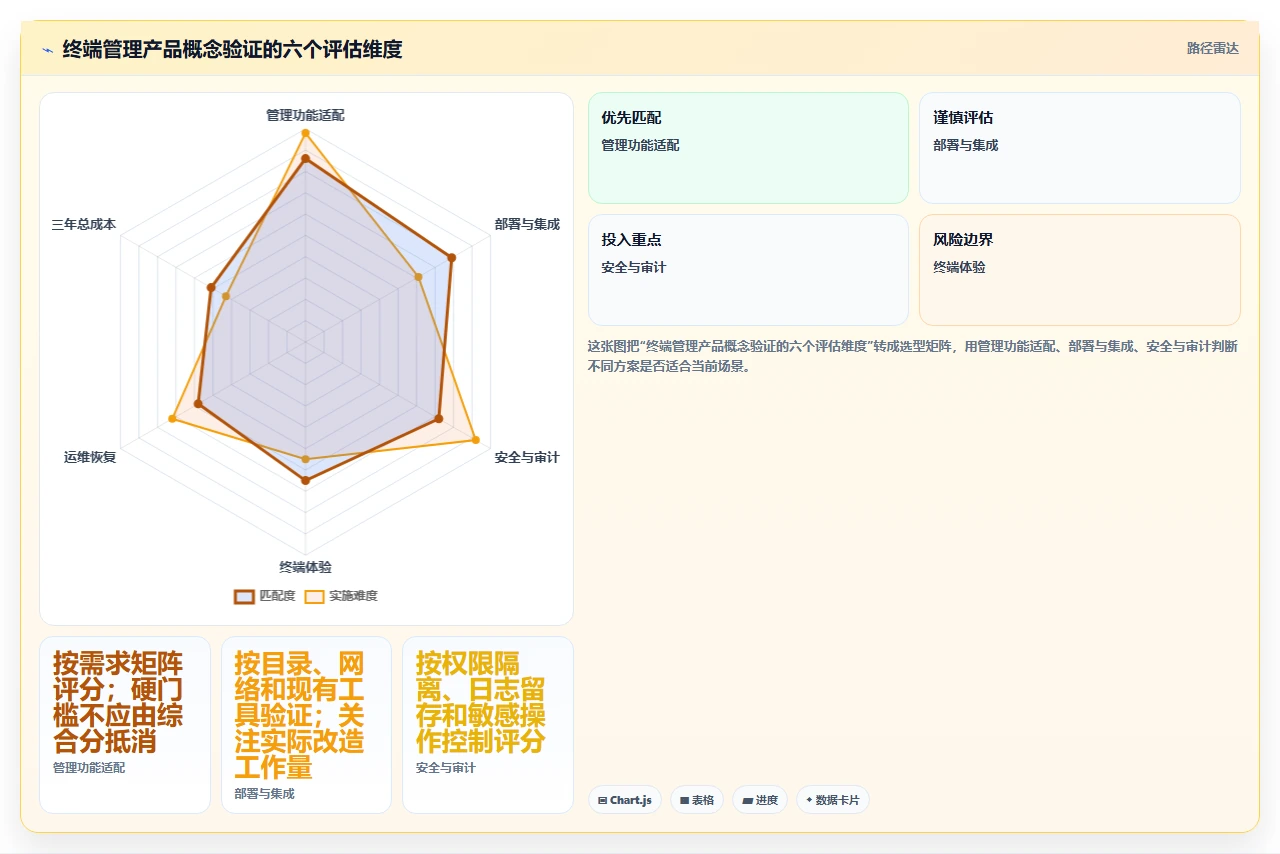Open the 风险边界 card
Screen dimensions: 1280x854
(x=1079, y=270)
